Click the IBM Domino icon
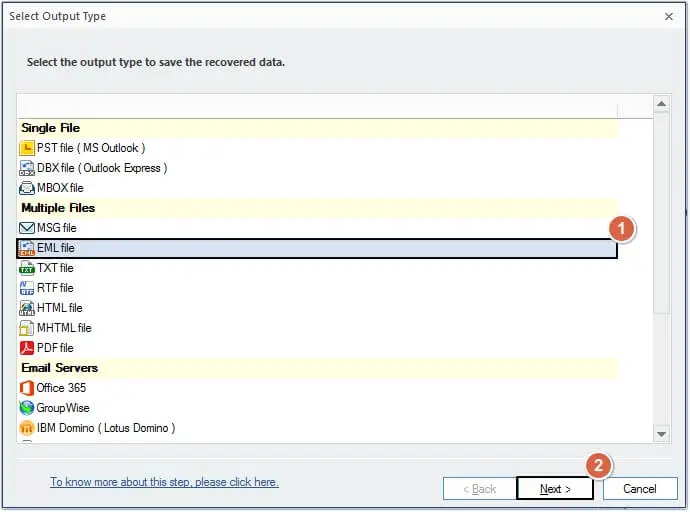 (27, 428)
